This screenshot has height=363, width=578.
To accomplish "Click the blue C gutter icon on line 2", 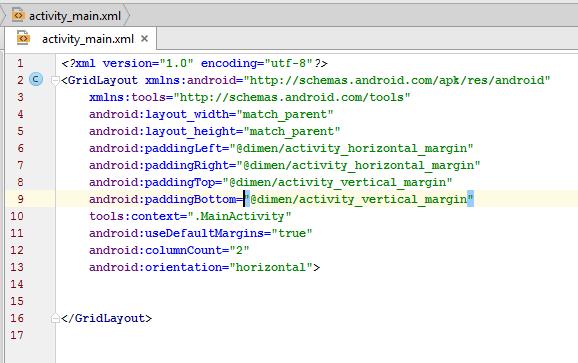I will click(x=36, y=79).
